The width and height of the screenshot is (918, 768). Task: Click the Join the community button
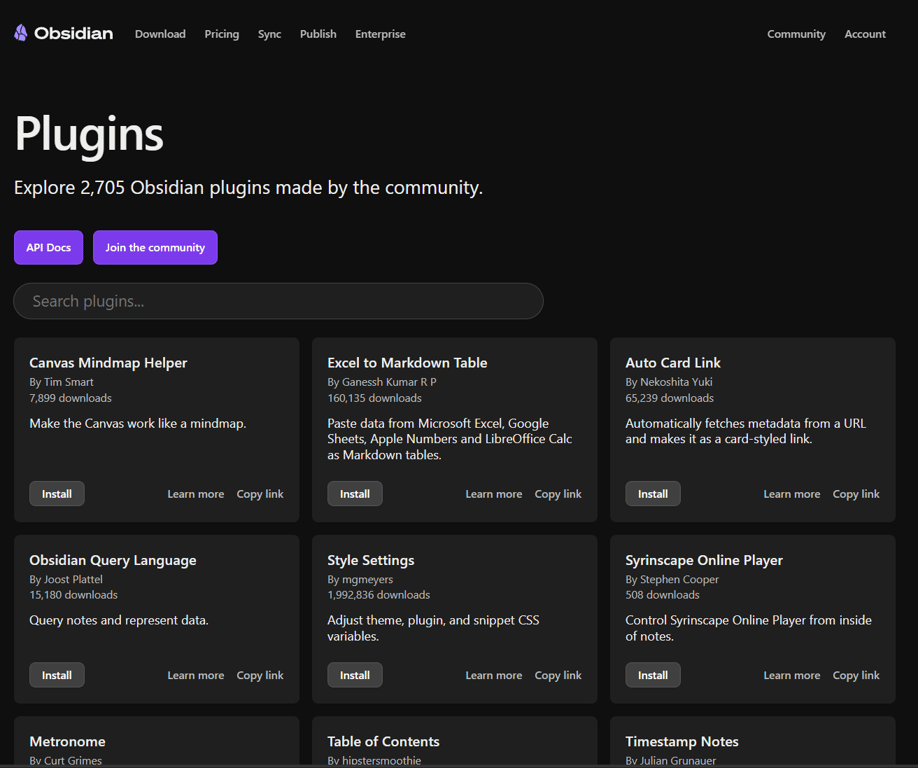pyautogui.click(x=155, y=248)
